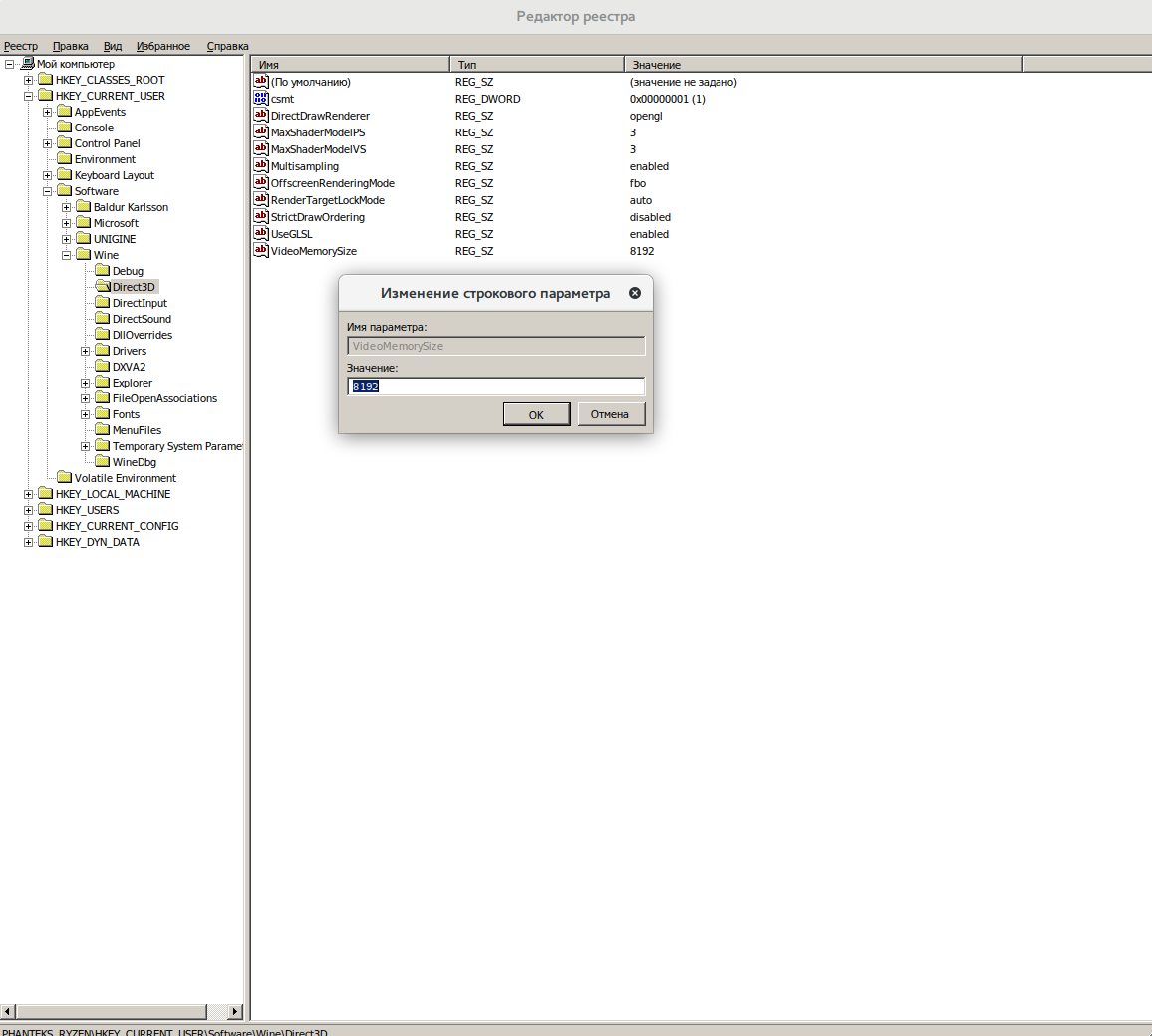Expand the Fonts key
The image size is (1152, 1036).
(86, 414)
